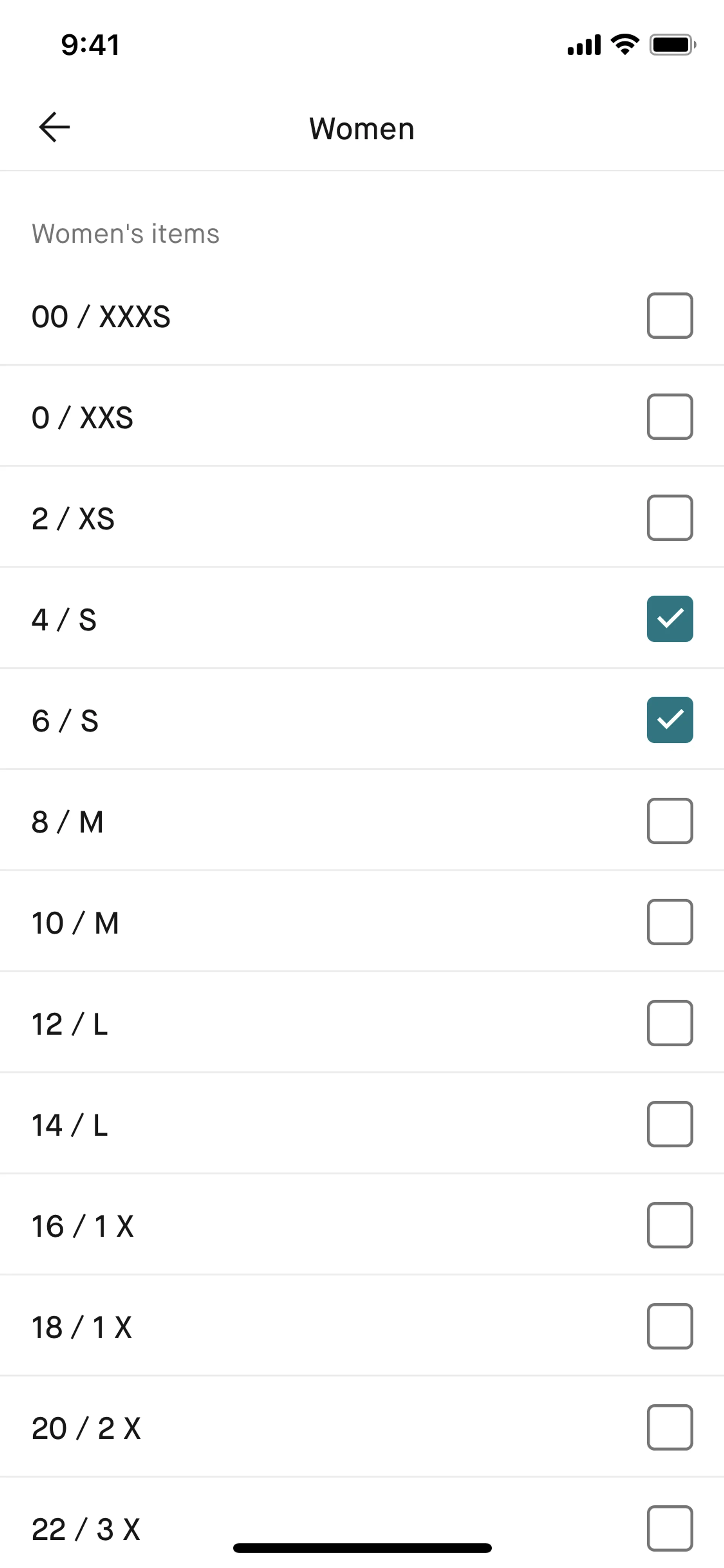Image resolution: width=724 pixels, height=1568 pixels.
Task: Tap the 12 / L row label
Action: pos(69,1024)
